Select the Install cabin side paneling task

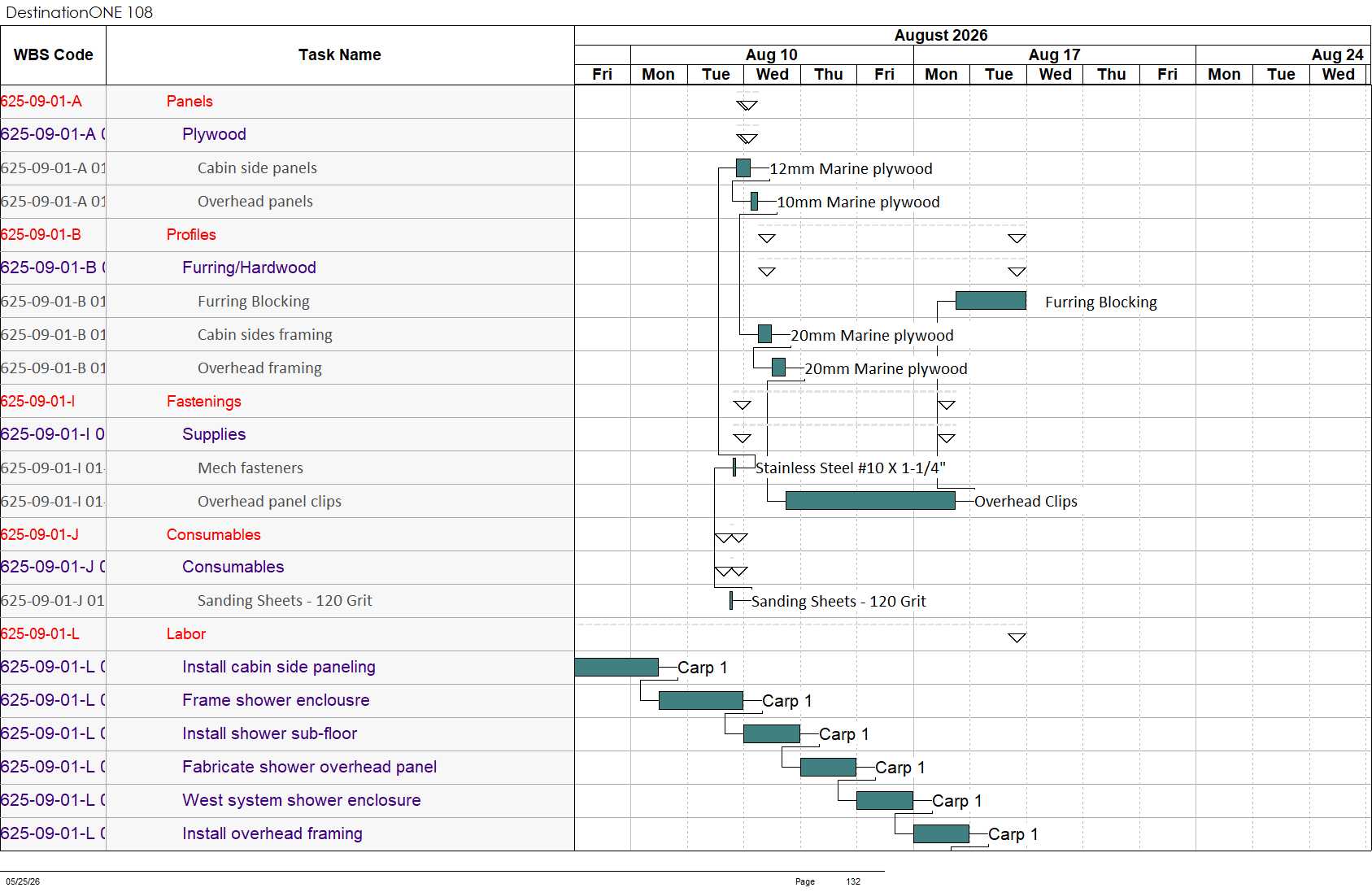(279, 668)
